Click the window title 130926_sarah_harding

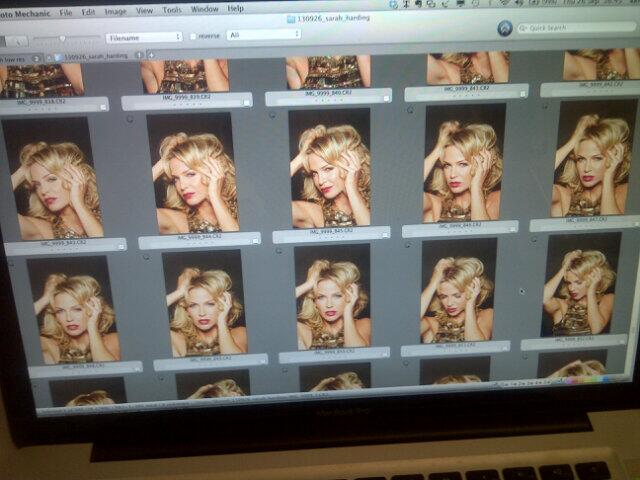(333, 18)
